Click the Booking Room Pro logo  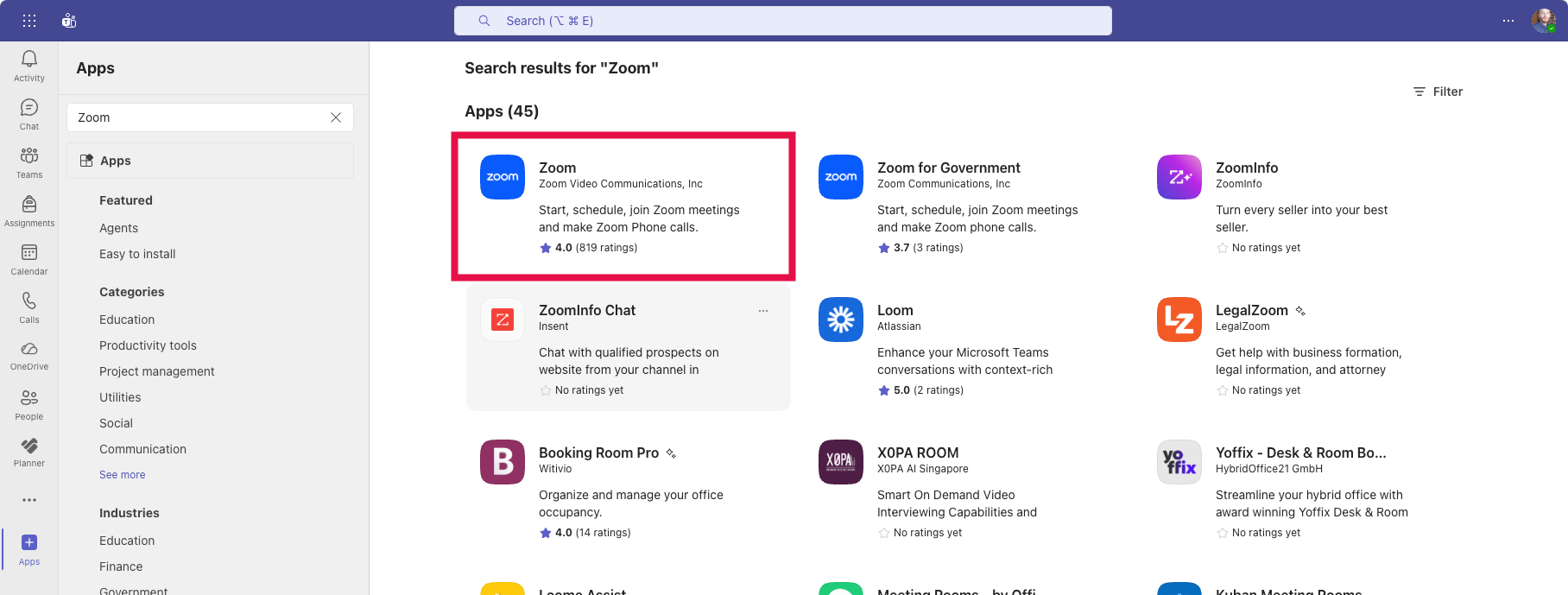(x=503, y=462)
